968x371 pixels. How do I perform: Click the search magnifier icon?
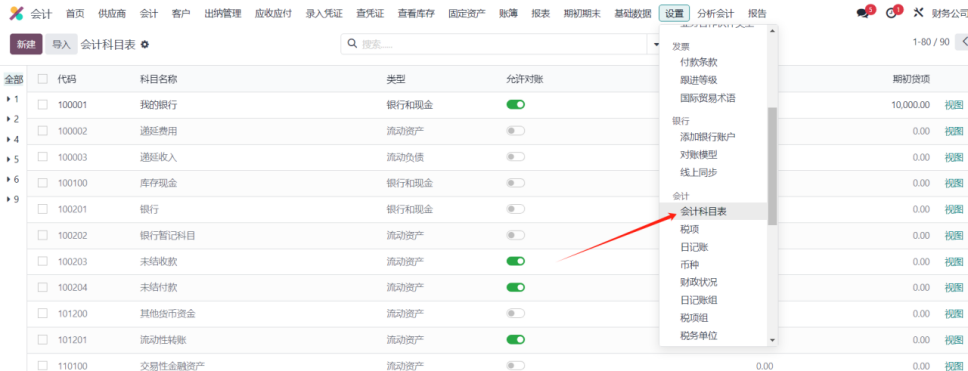[353, 44]
